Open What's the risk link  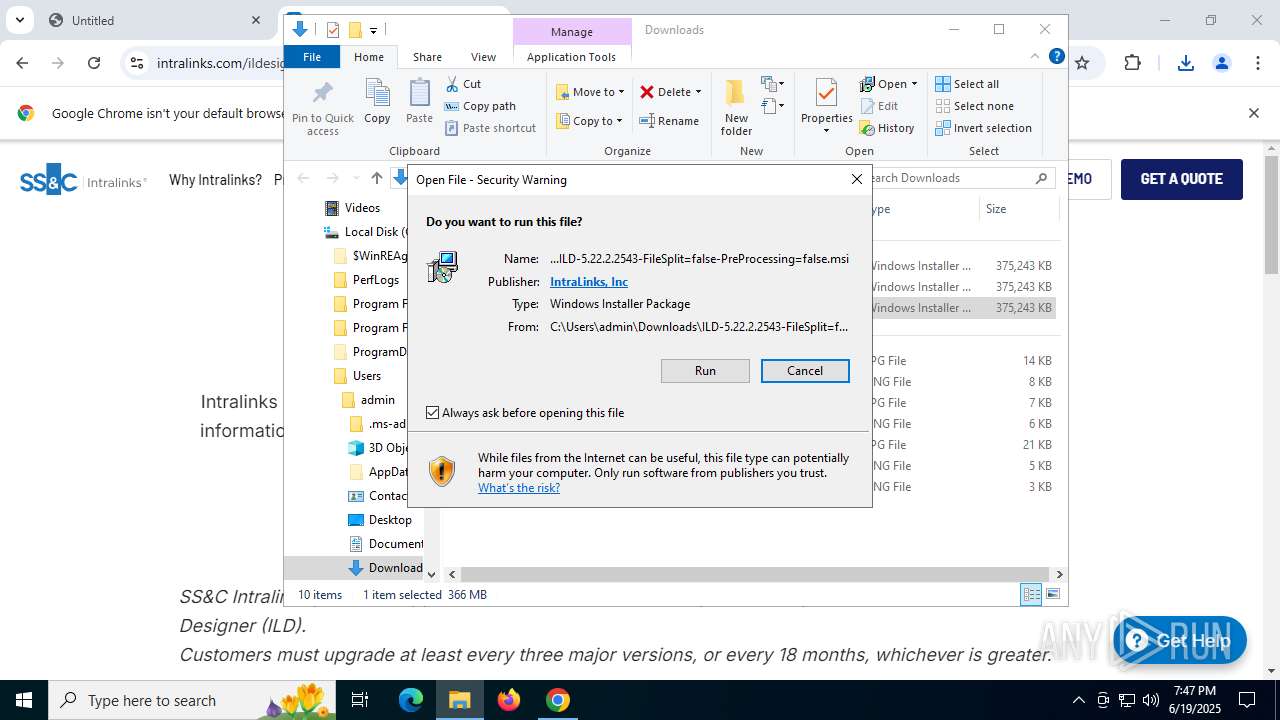pos(519,488)
